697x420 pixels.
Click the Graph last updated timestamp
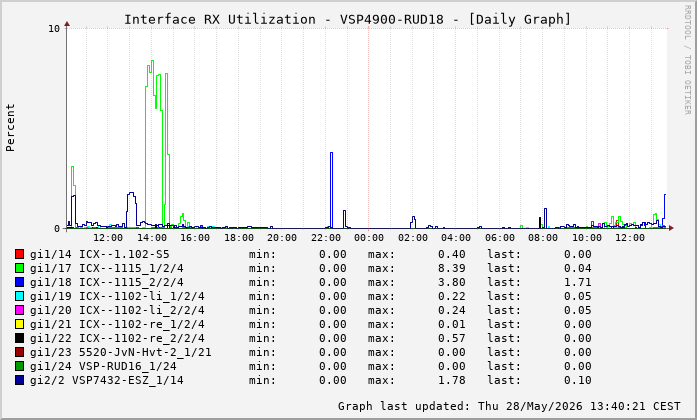(x=509, y=406)
